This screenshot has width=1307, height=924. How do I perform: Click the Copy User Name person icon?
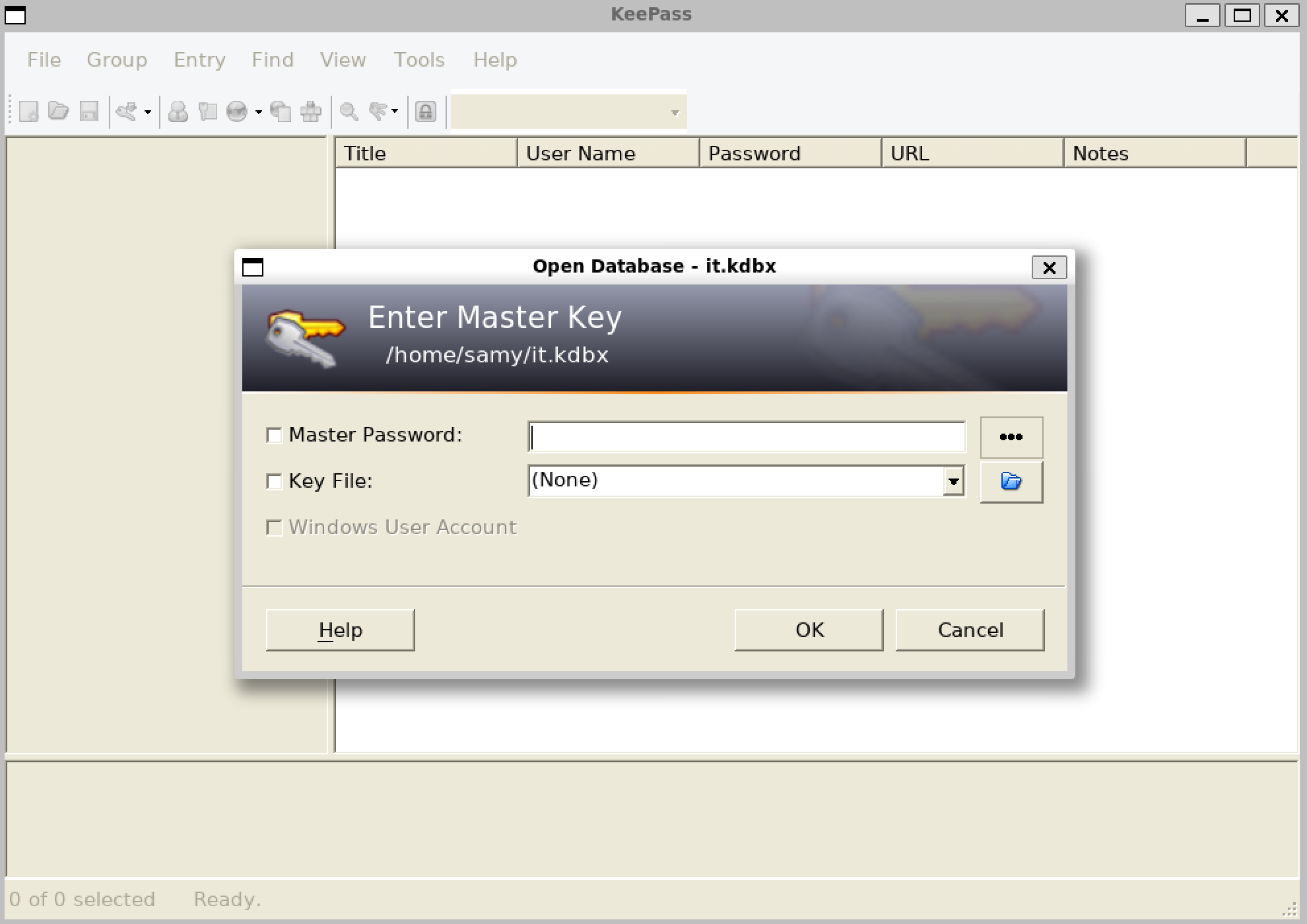coord(178,112)
